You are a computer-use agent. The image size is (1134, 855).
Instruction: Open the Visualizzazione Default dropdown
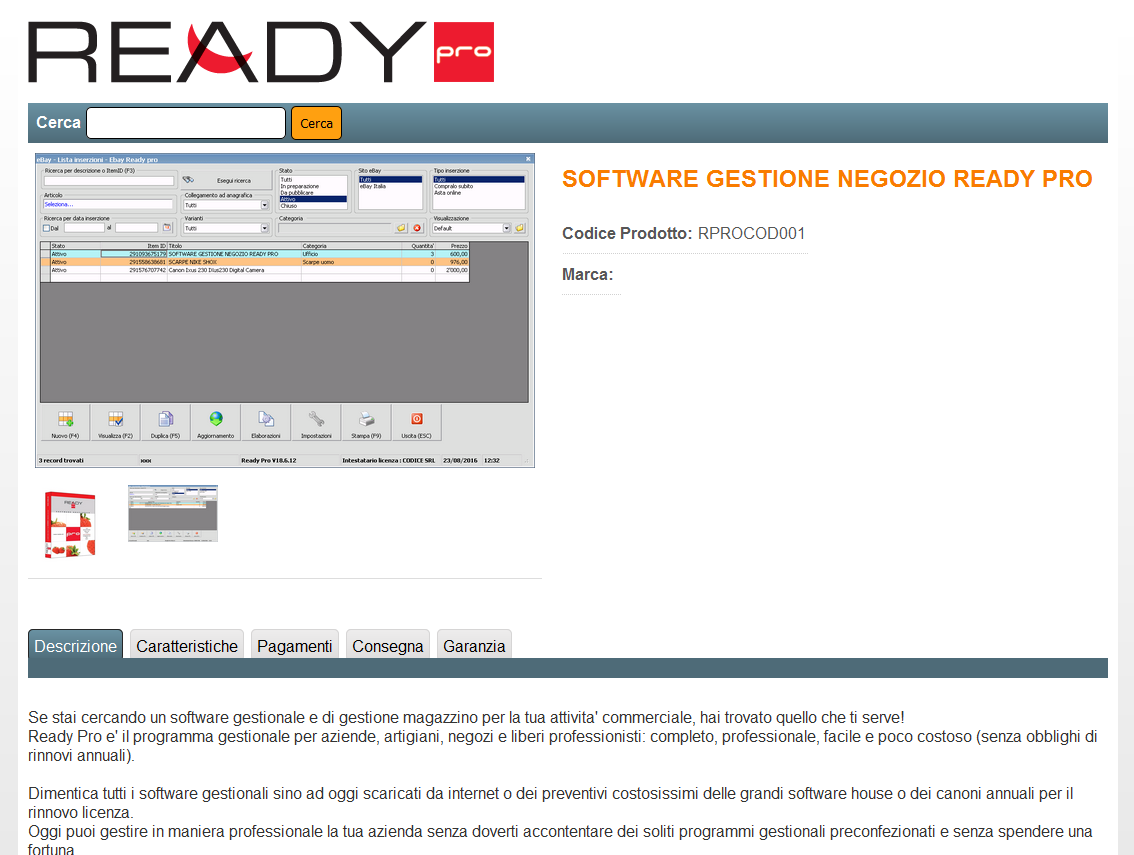(472, 229)
